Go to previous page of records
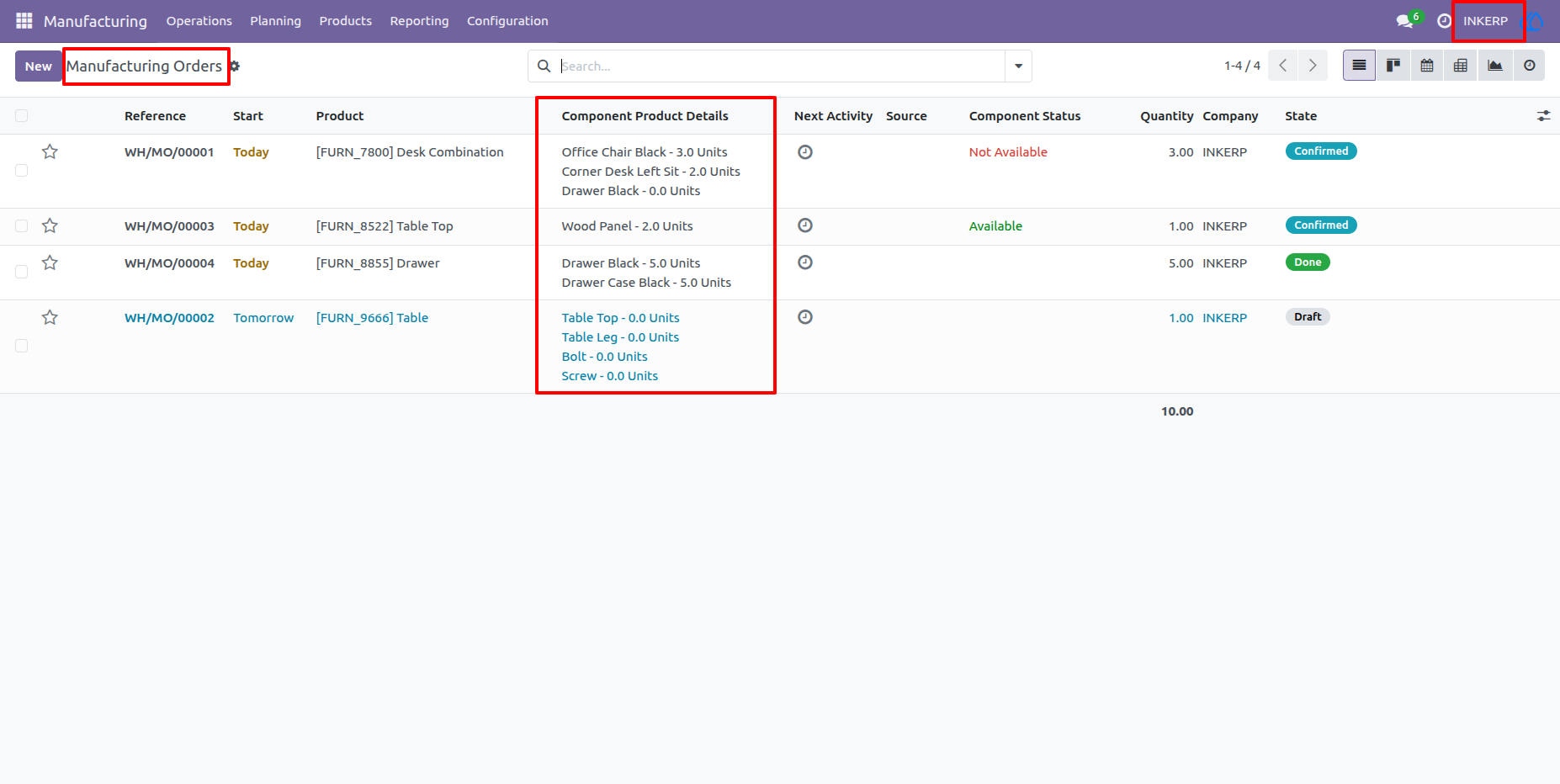 (1282, 66)
